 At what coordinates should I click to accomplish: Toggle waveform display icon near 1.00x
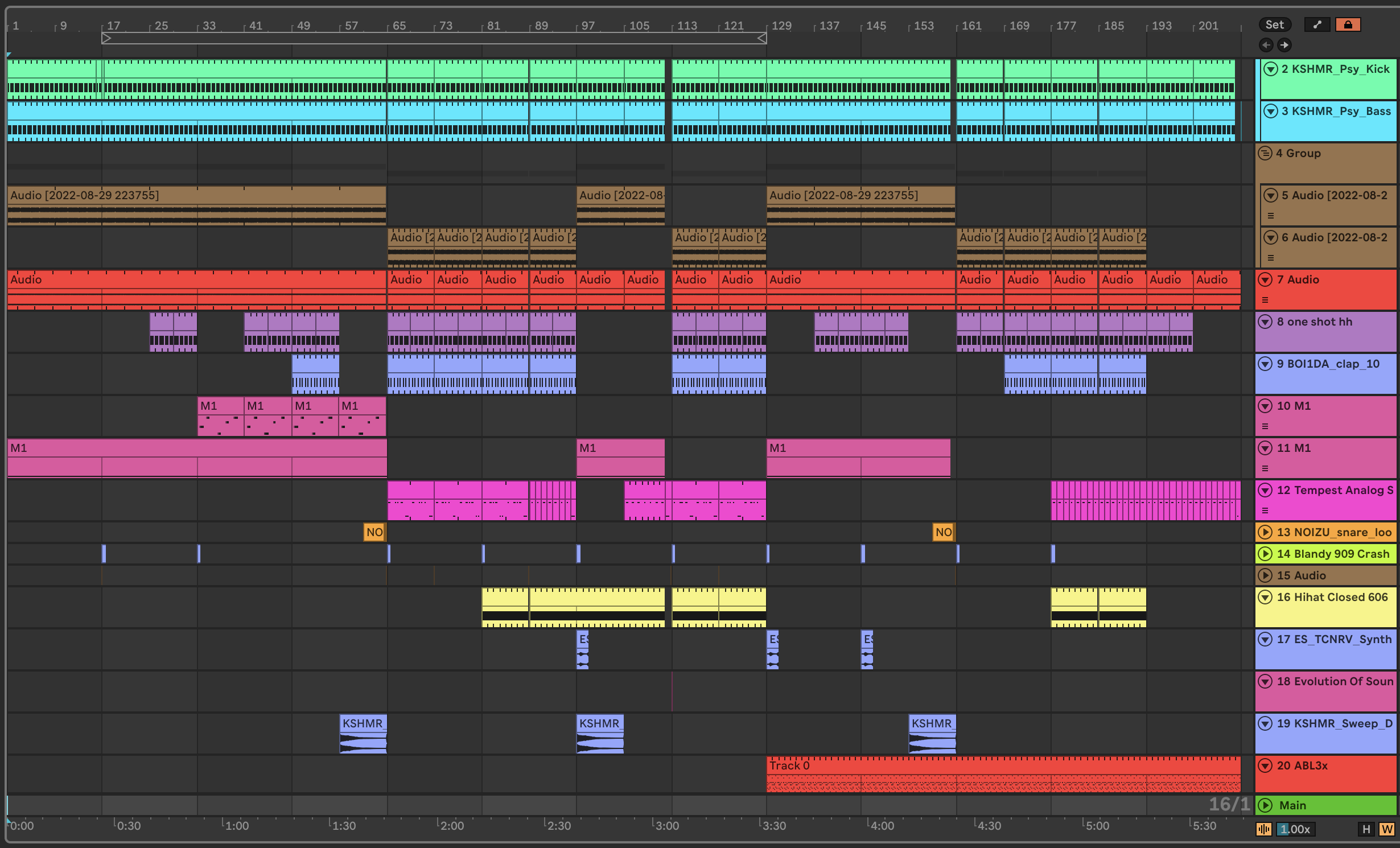[x=1263, y=829]
